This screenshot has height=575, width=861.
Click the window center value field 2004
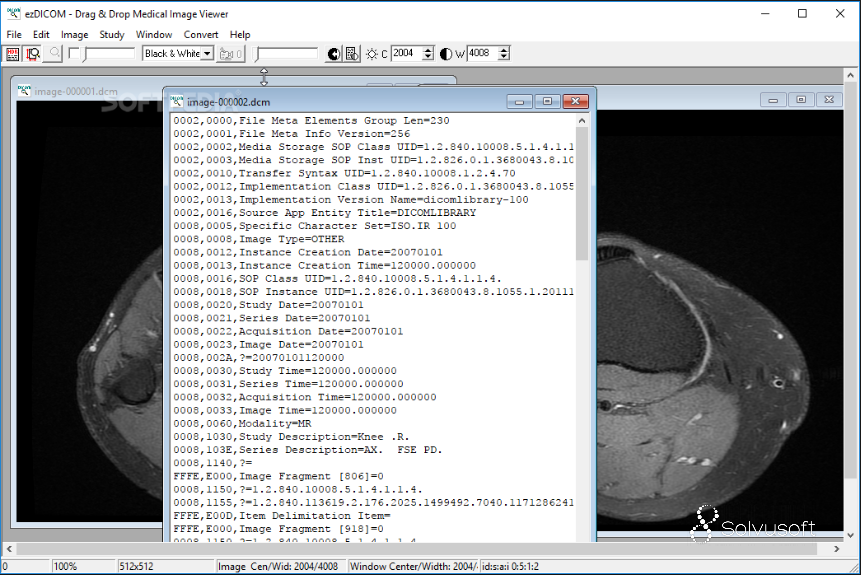click(x=406, y=53)
